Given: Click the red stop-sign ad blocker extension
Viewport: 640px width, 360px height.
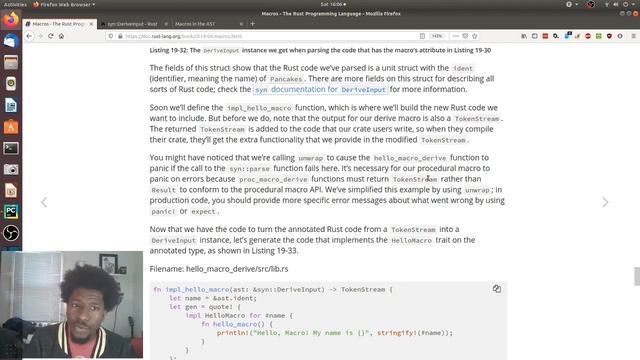Looking at the screenshot, I should click(x=588, y=36).
